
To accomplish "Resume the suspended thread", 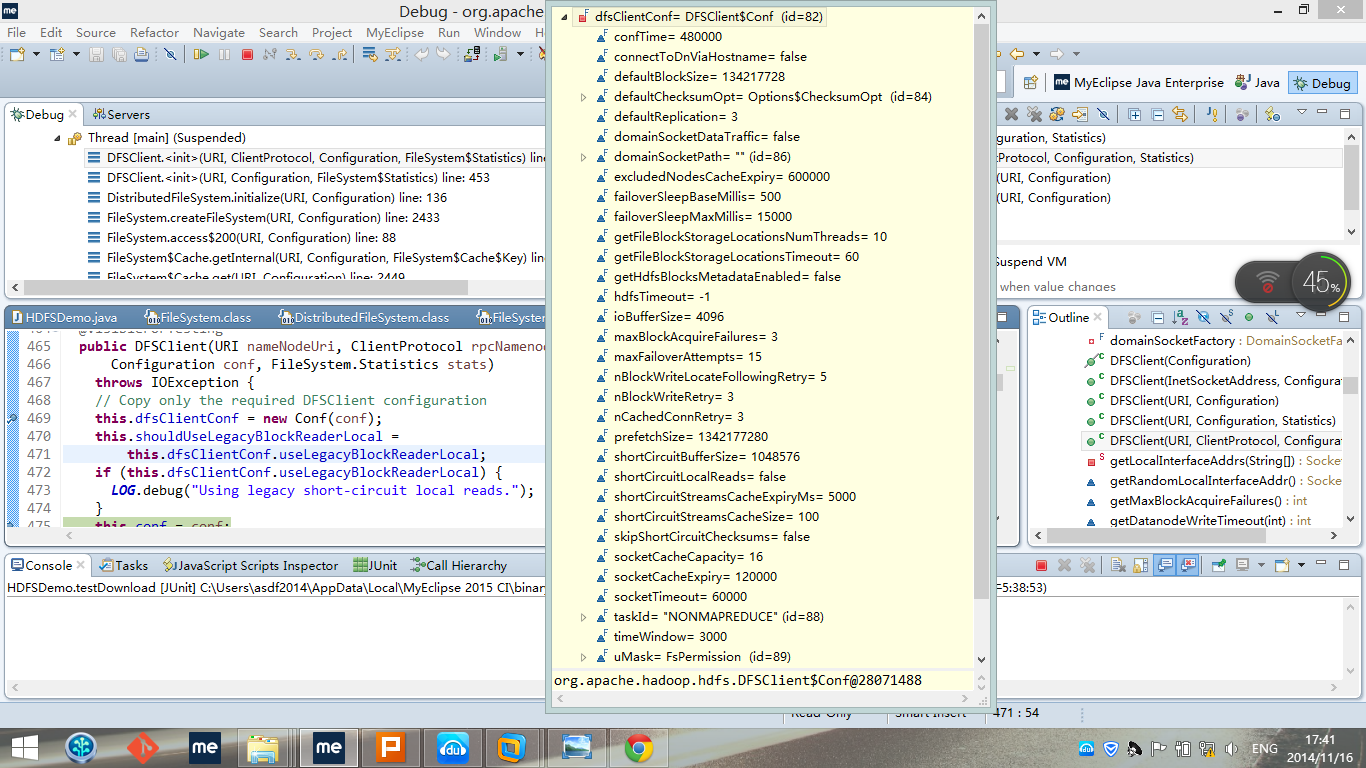I will tap(201, 56).
